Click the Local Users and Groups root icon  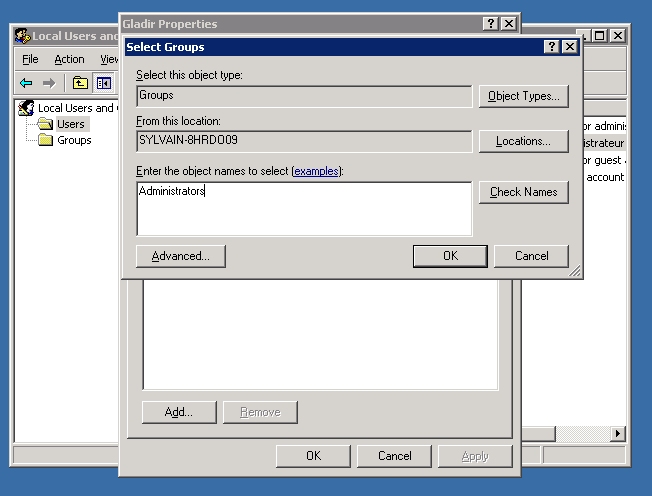[26, 108]
